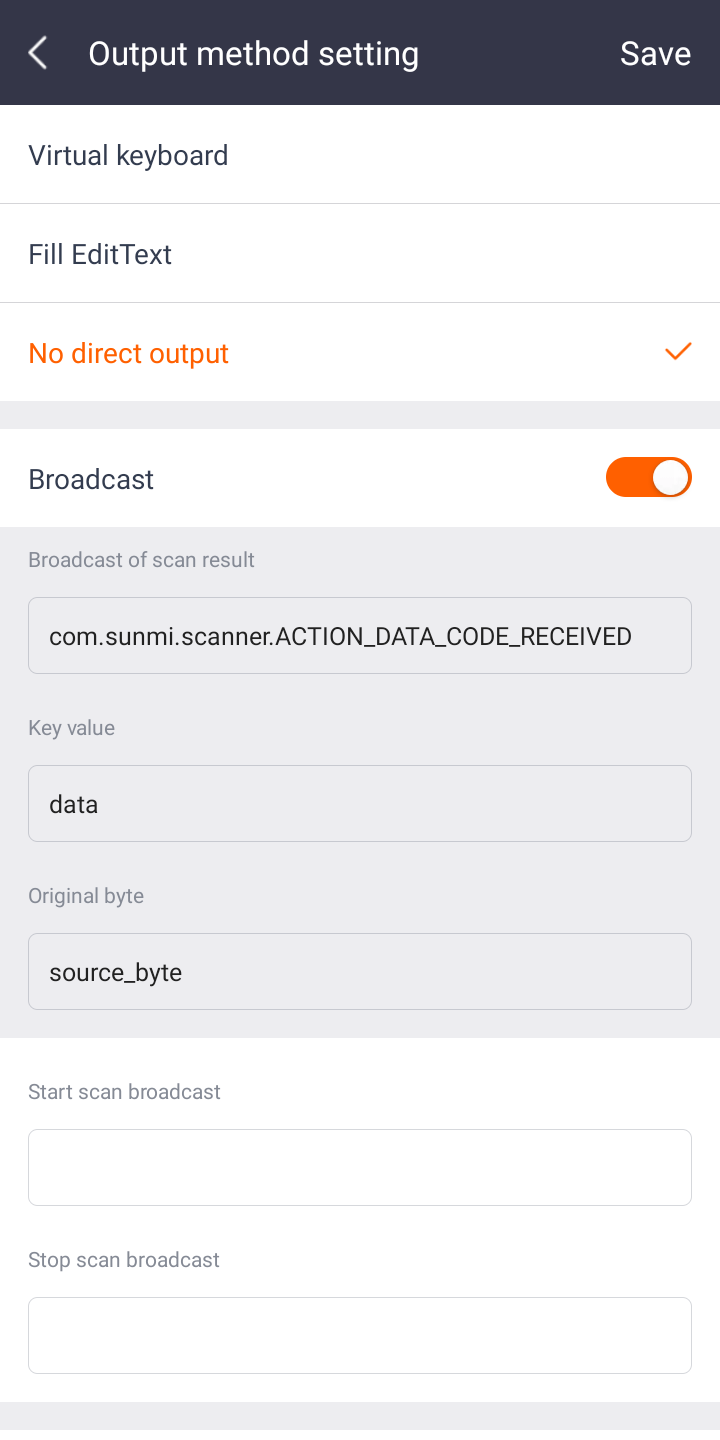Tap the Output method setting title
This screenshot has width=720, height=1440.
(x=253, y=53)
